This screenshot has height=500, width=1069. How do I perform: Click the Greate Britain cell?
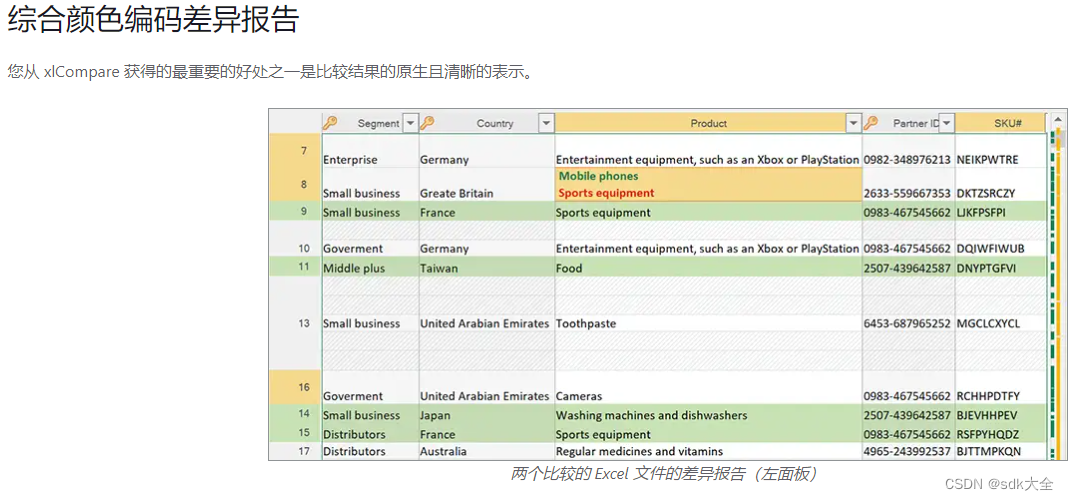[x=487, y=185]
